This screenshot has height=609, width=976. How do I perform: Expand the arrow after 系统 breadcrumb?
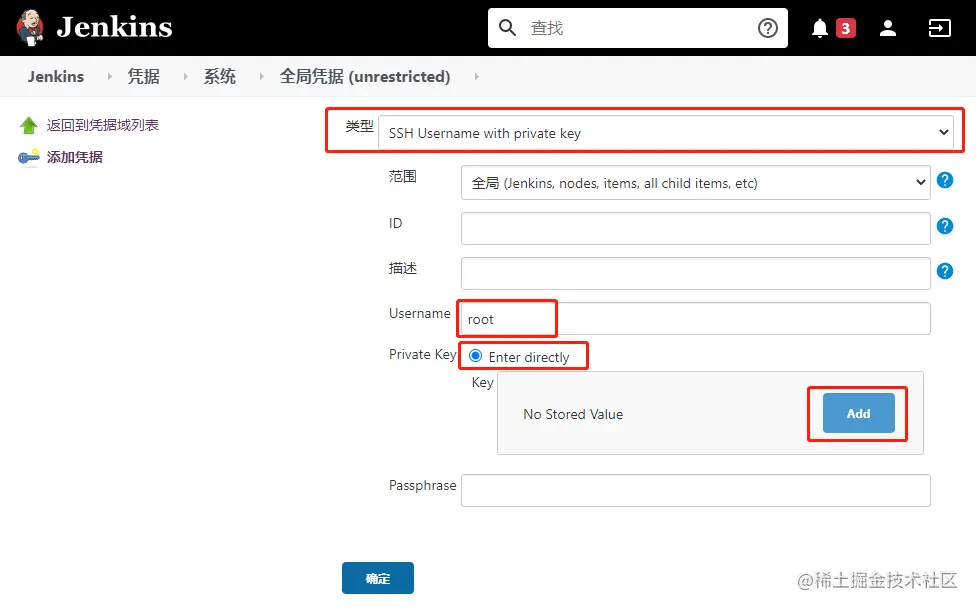(x=261, y=77)
